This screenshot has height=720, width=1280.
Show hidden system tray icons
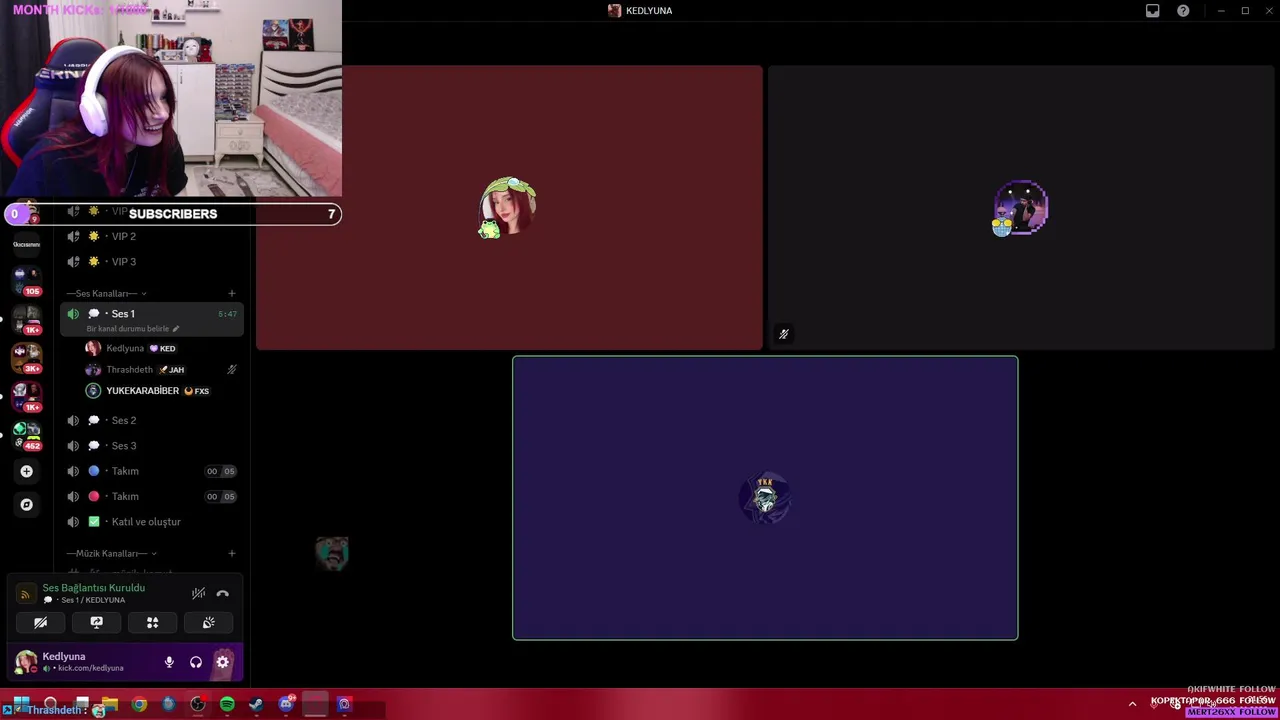tap(1132, 705)
